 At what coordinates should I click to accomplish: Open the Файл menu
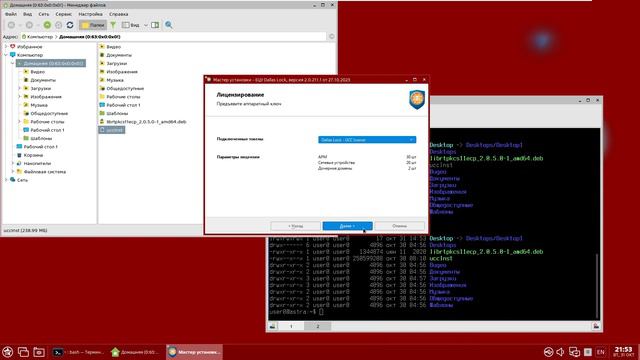11,14
